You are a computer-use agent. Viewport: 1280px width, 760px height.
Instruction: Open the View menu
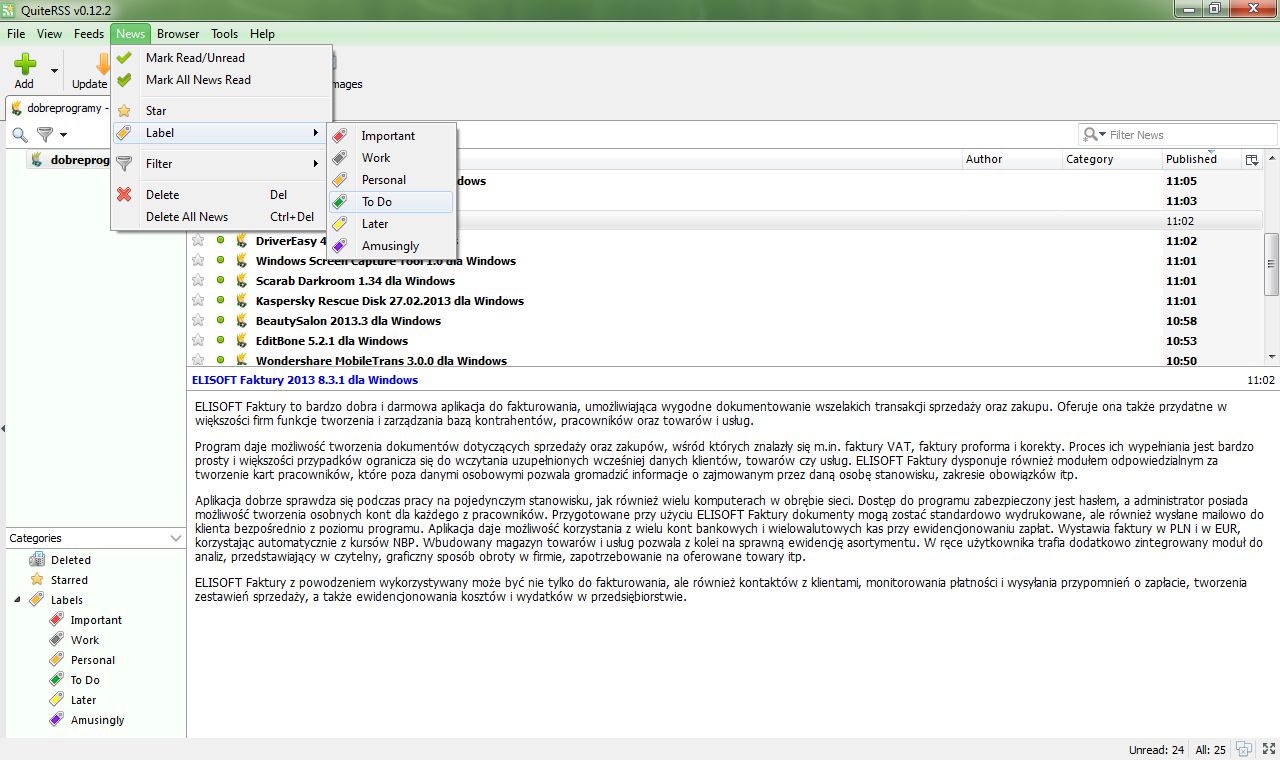click(x=49, y=33)
